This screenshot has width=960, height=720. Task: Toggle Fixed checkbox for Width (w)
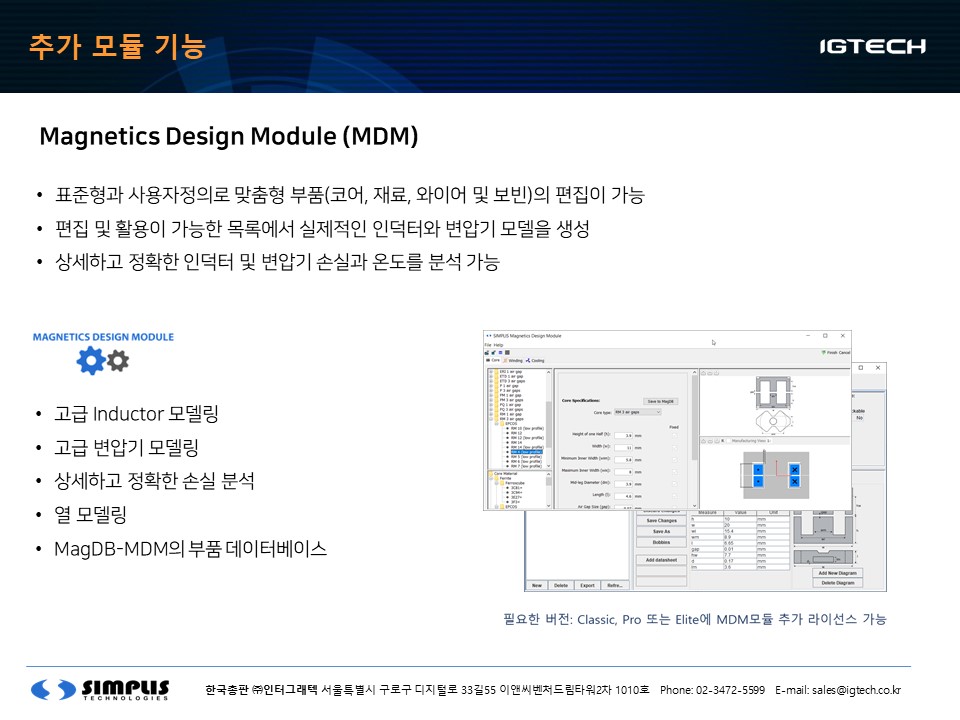(675, 448)
